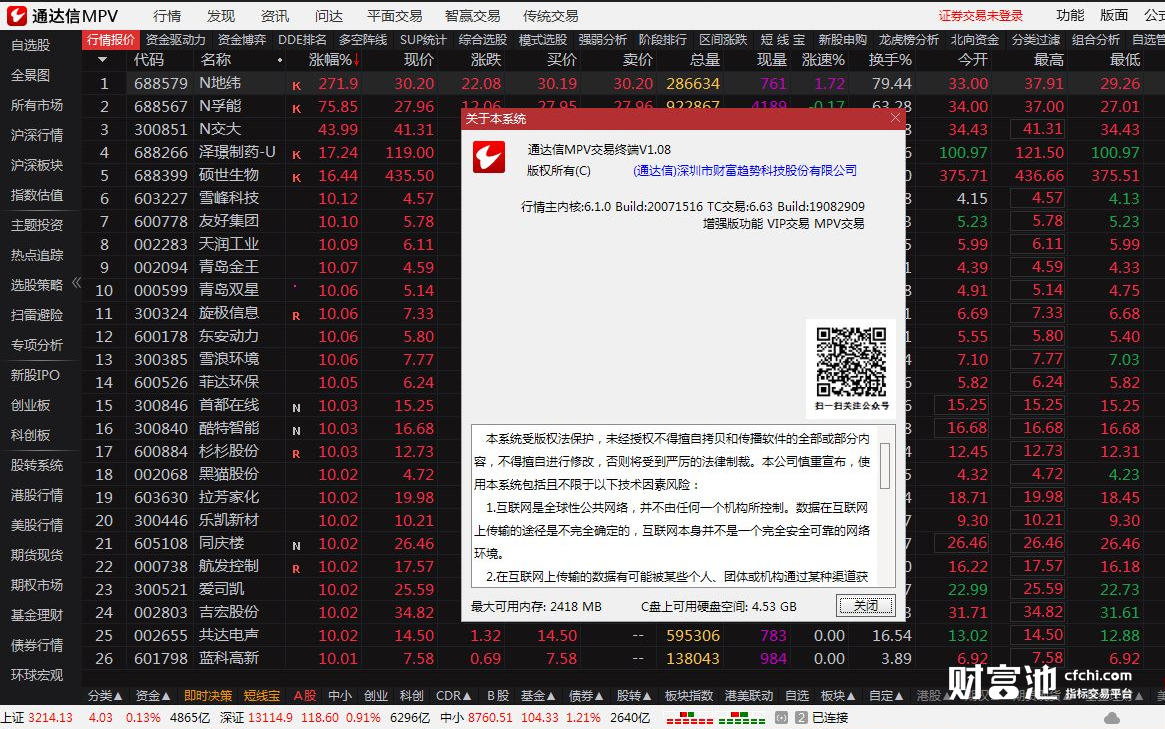Expand the CDR▲ bottom tab menu

tap(453, 696)
